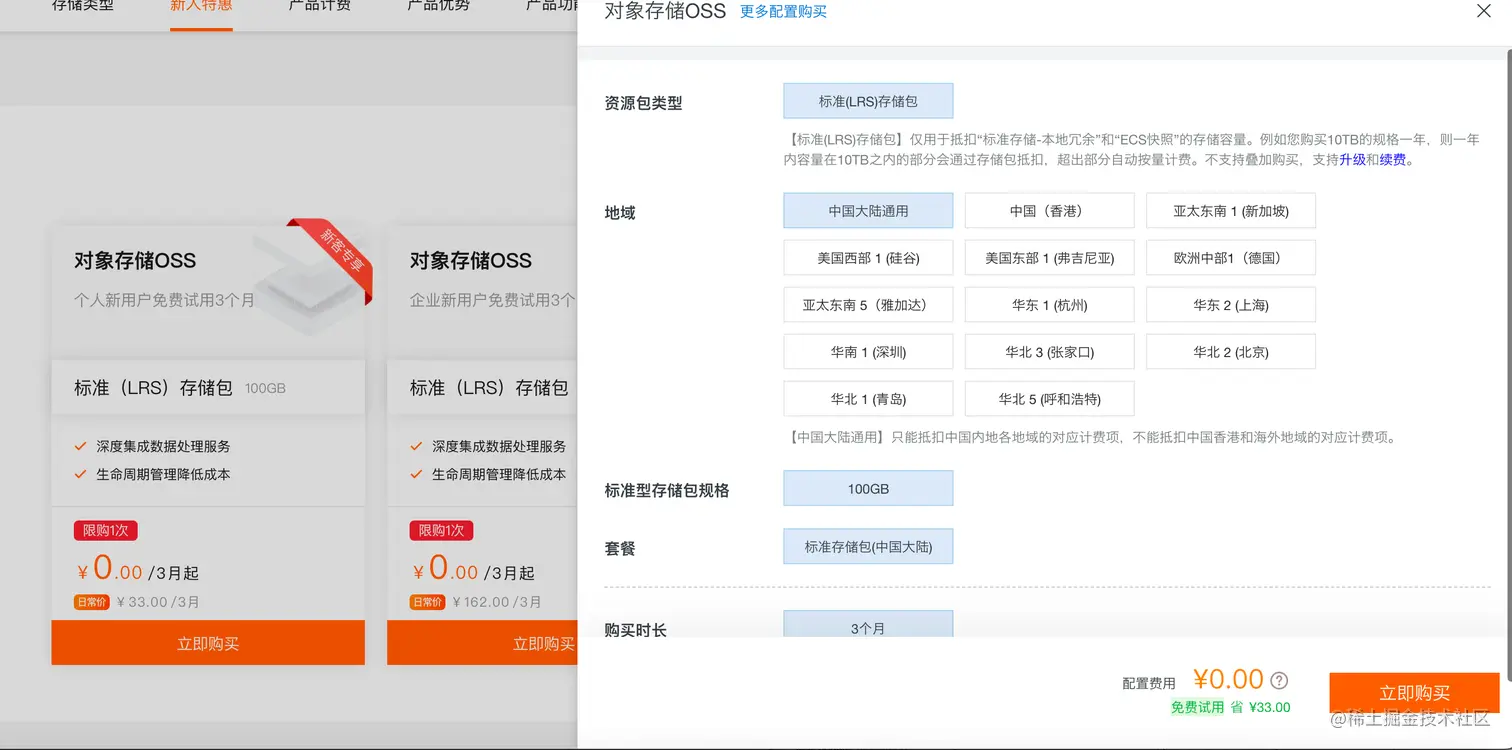Click 限购1次 badge on personal user card
The width and height of the screenshot is (1512, 750).
(x=105, y=530)
